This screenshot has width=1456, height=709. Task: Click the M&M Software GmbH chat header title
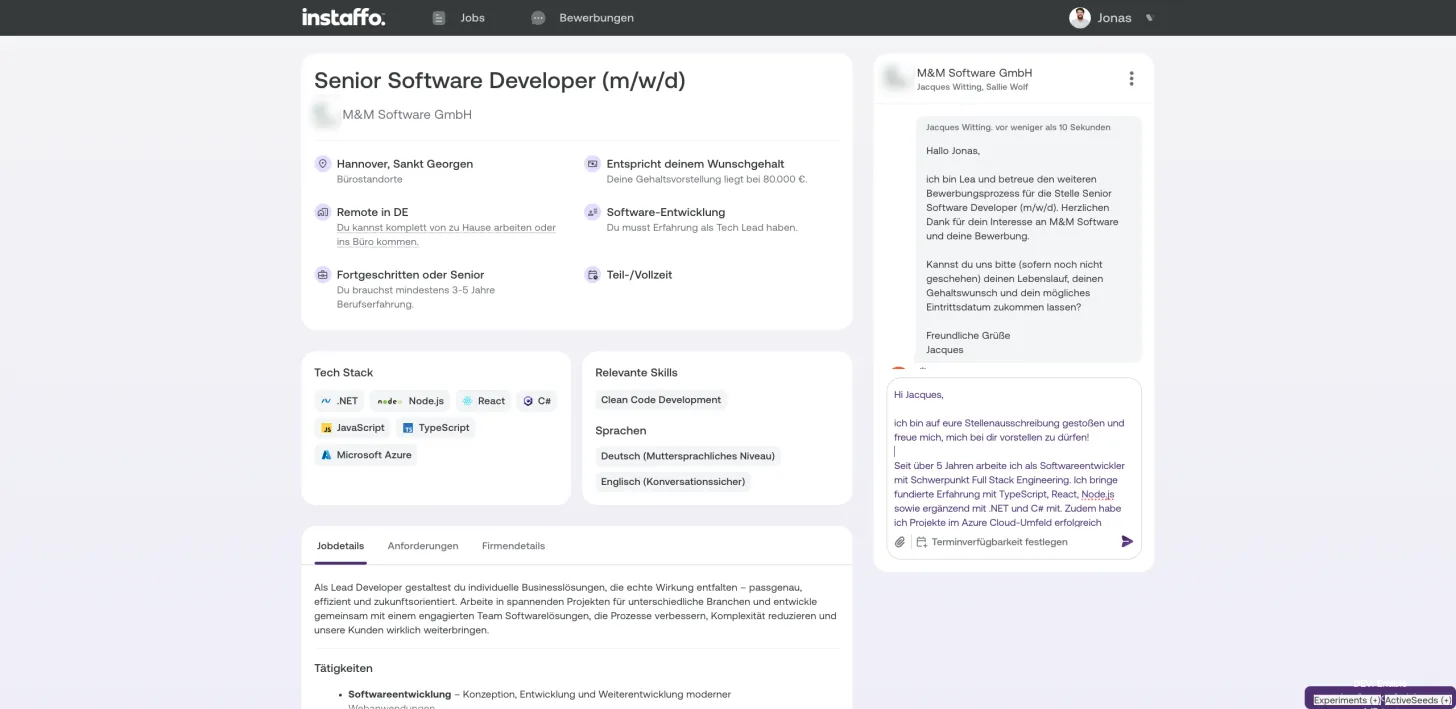(974, 73)
